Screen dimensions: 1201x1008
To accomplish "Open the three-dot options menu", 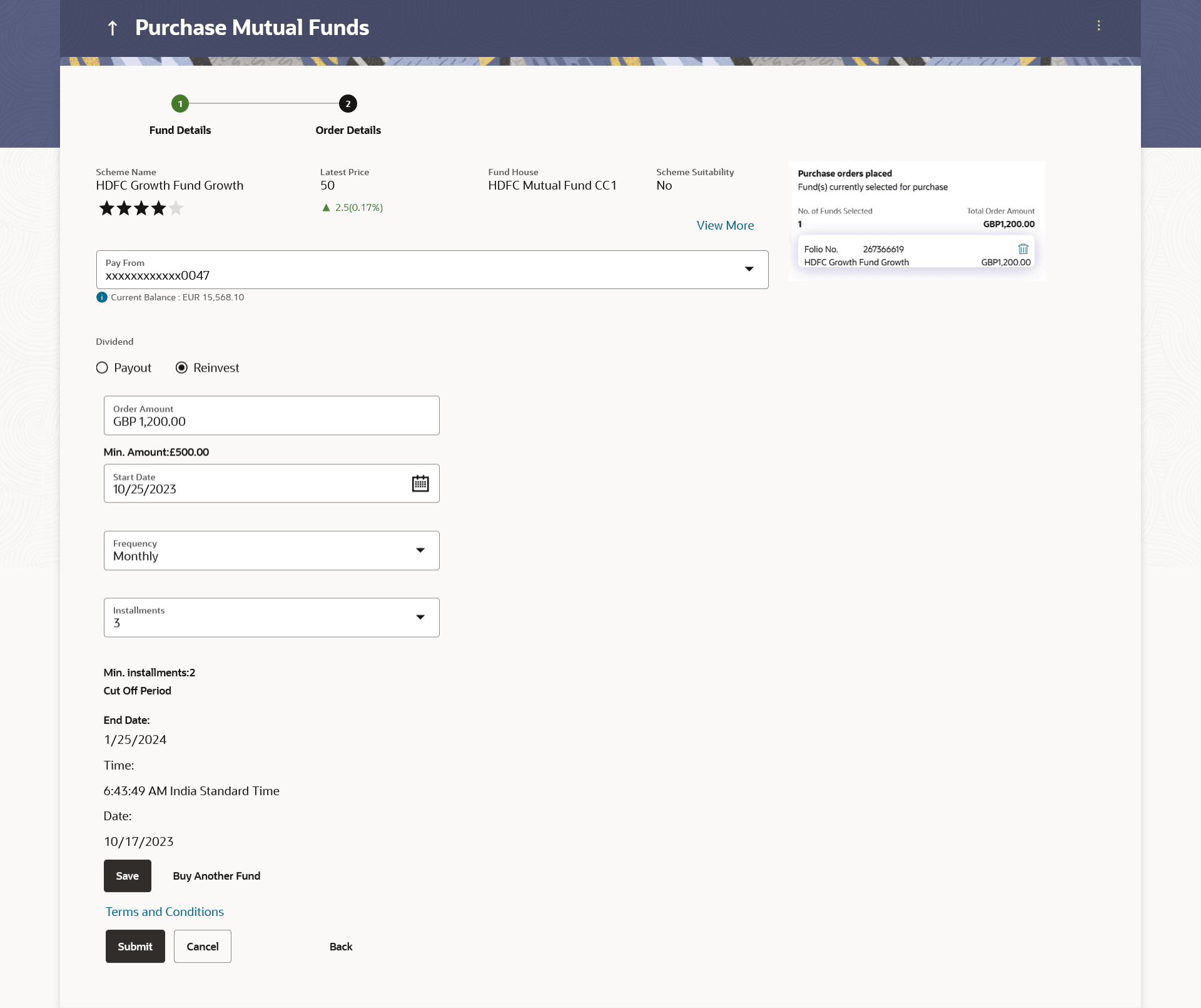I will click(x=1098, y=26).
